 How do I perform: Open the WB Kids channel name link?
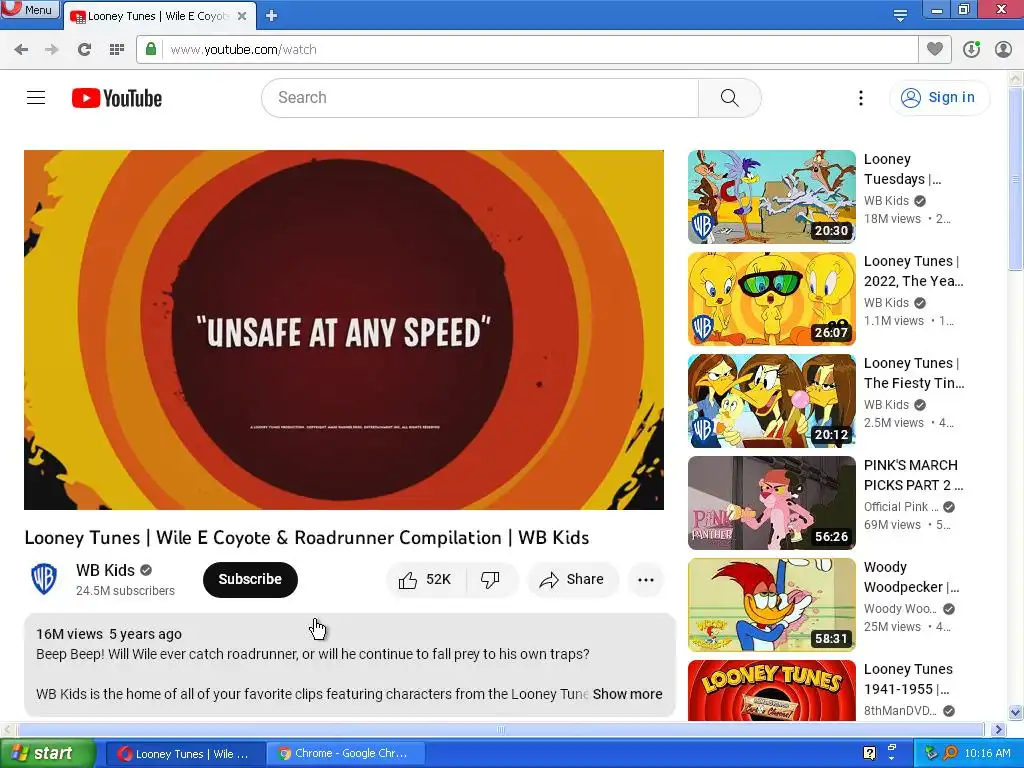(x=105, y=570)
